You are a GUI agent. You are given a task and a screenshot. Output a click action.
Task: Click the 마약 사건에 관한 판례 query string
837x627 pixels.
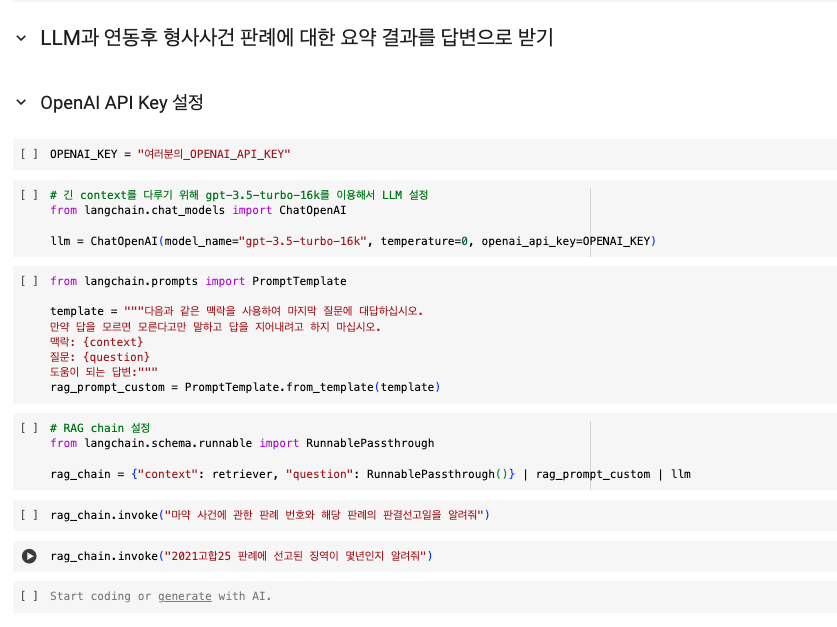click(x=324, y=515)
